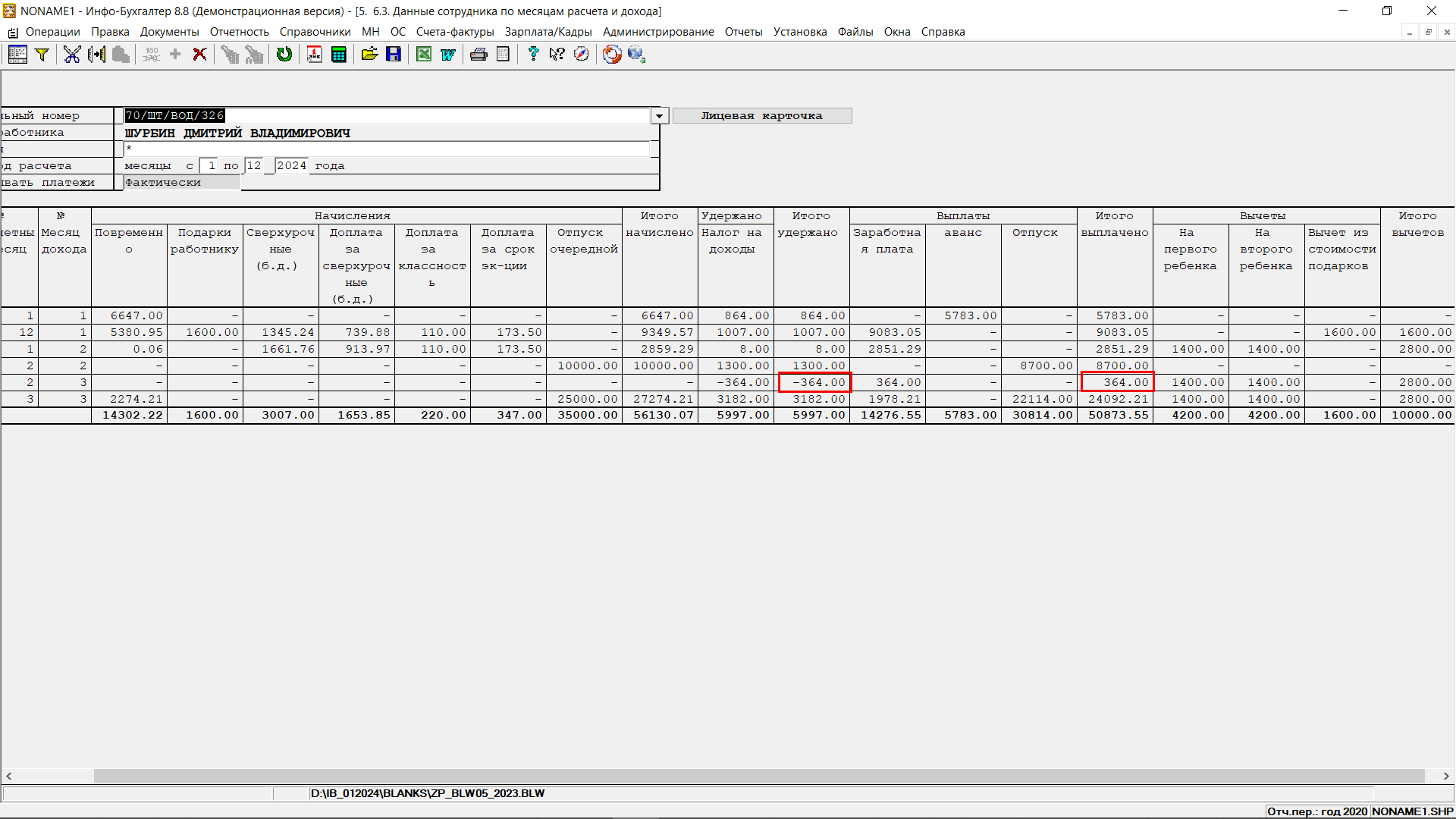Viewport: 1456px width, 819px height.
Task: Open the Документы menu
Action: tap(169, 32)
